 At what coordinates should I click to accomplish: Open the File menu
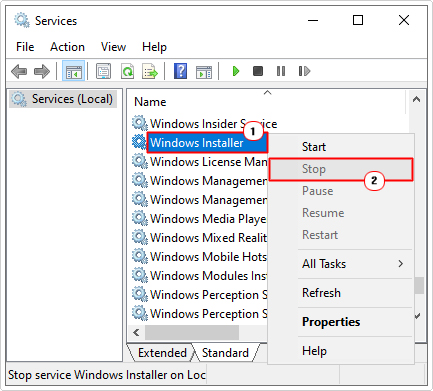[25, 47]
